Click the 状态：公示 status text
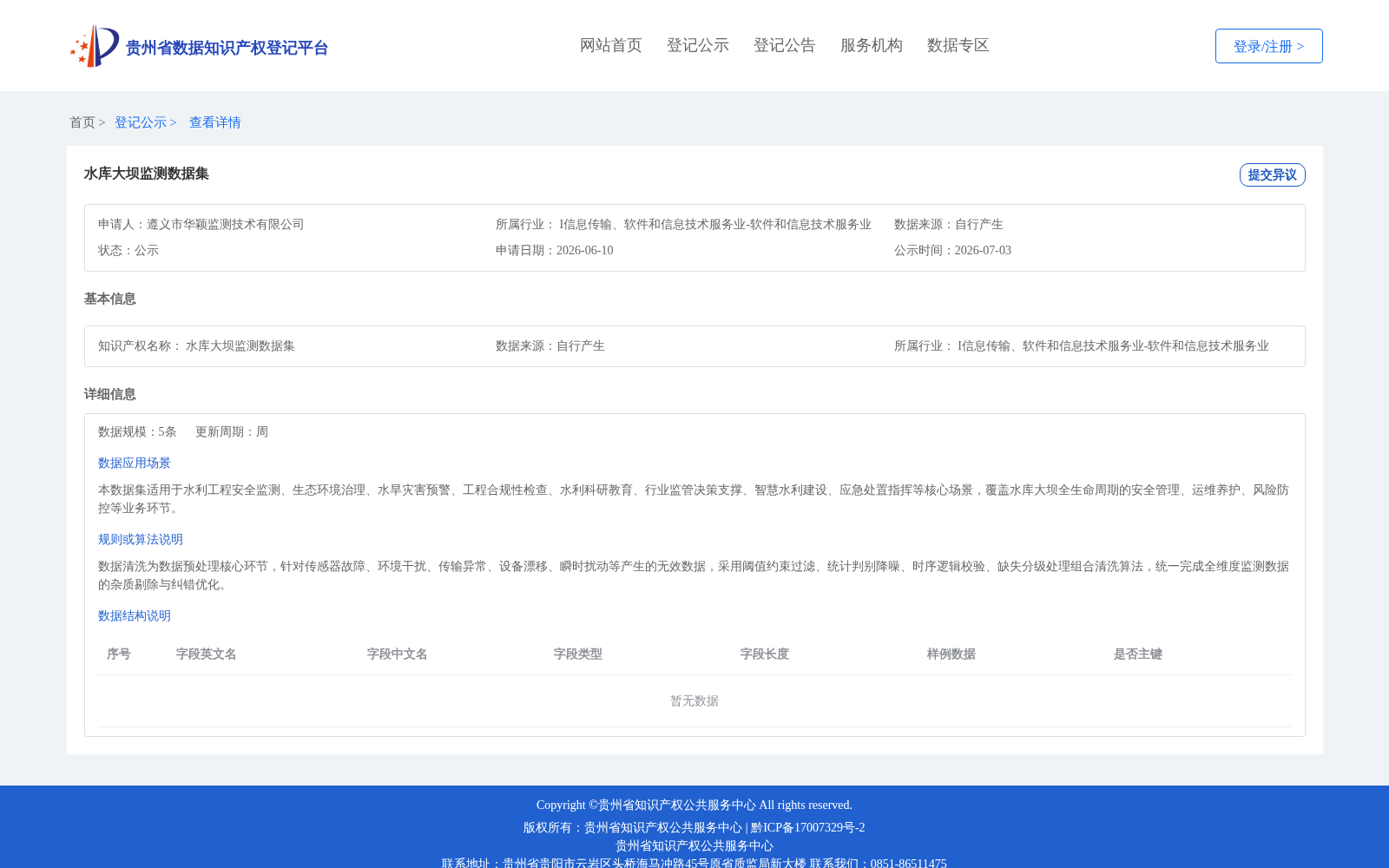This screenshot has height=868, width=1389. 128,250
